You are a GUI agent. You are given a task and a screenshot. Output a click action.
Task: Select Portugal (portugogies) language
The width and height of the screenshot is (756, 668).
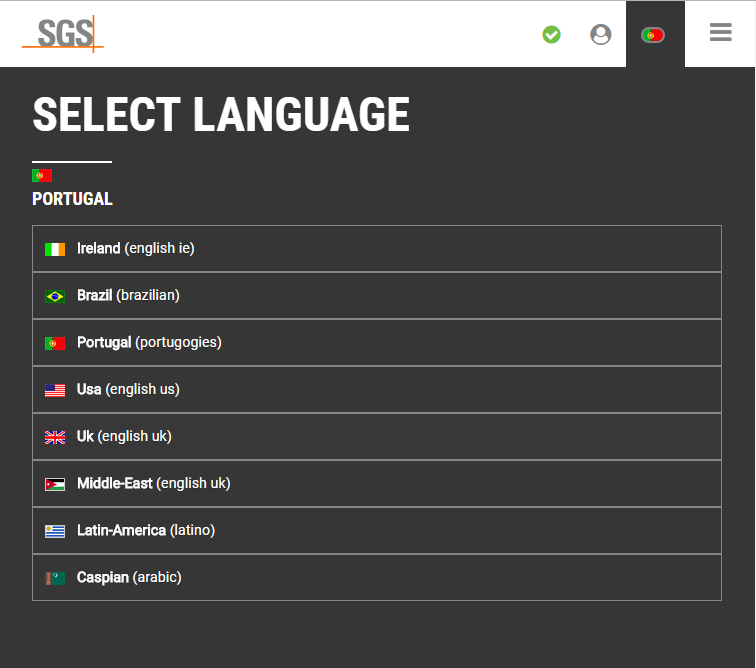[x=377, y=342]
